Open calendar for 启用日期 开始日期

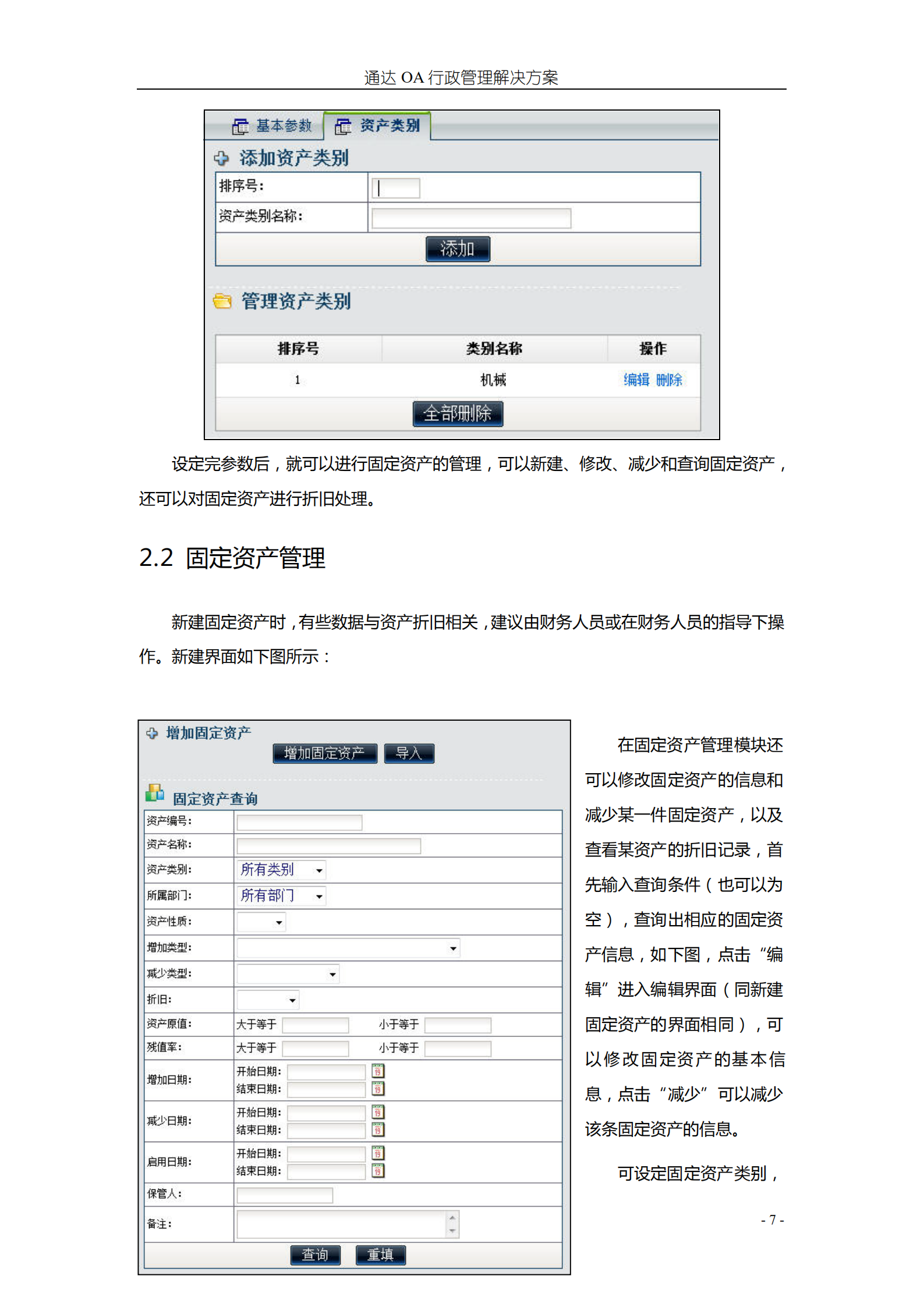click(x=378, y=1153)
